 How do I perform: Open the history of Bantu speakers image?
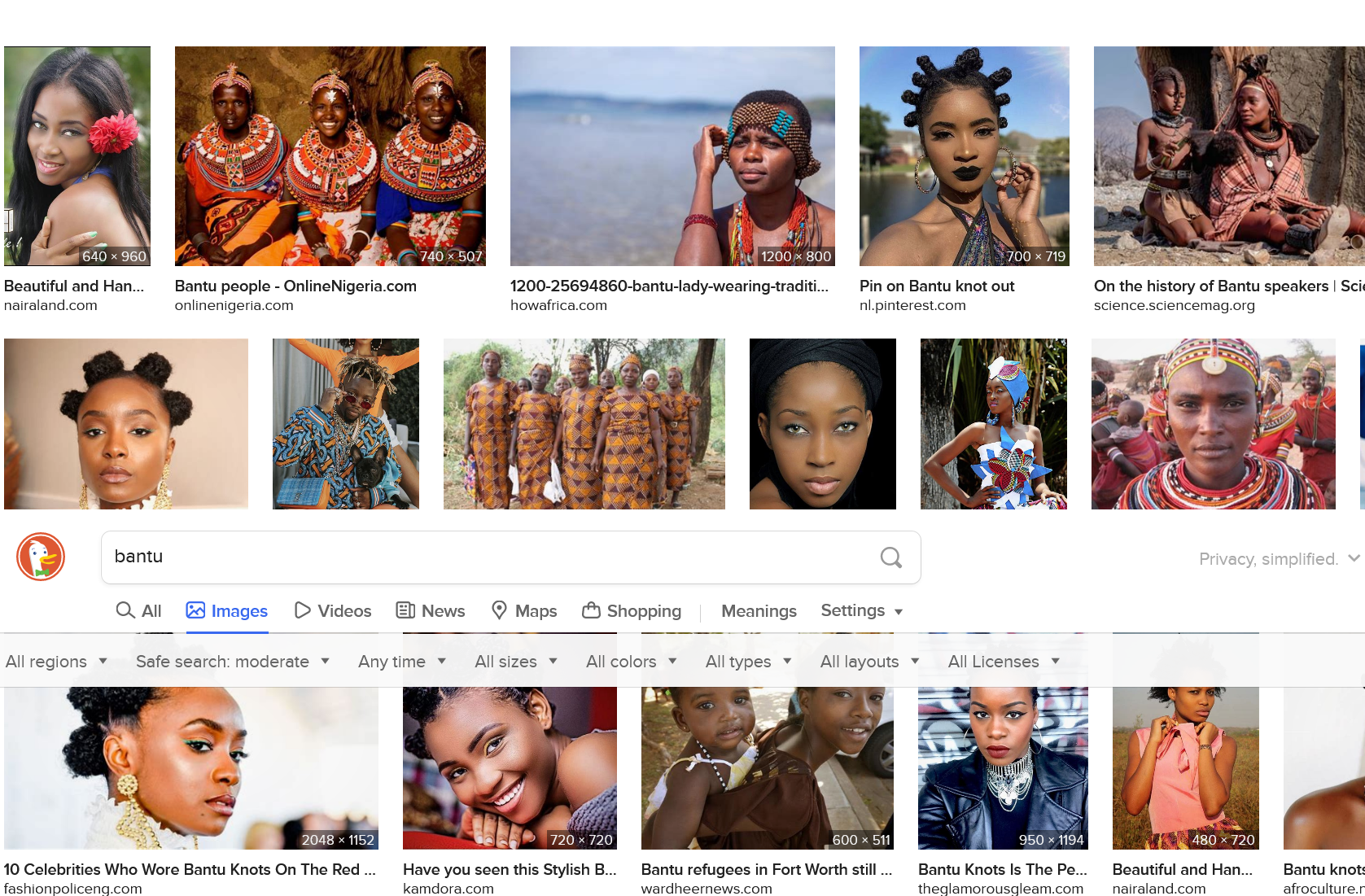[1229, 156]
